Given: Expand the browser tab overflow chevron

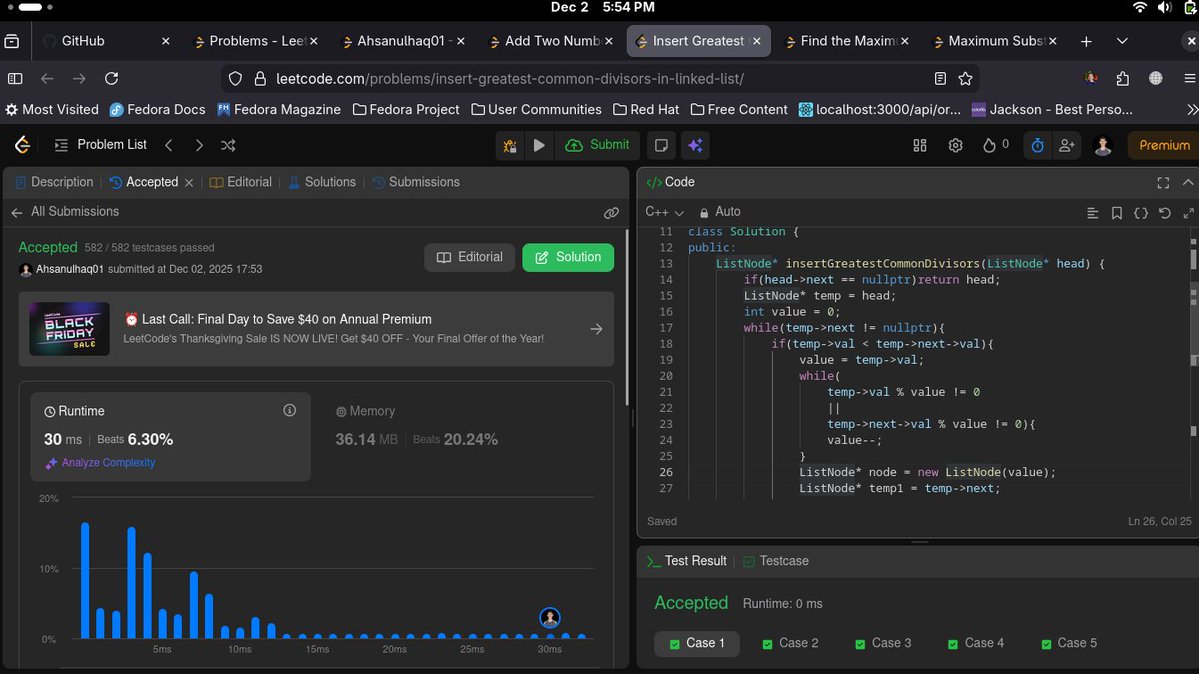Looking at the screenshot, I should pyautogui.click(x=1122, y=41).
